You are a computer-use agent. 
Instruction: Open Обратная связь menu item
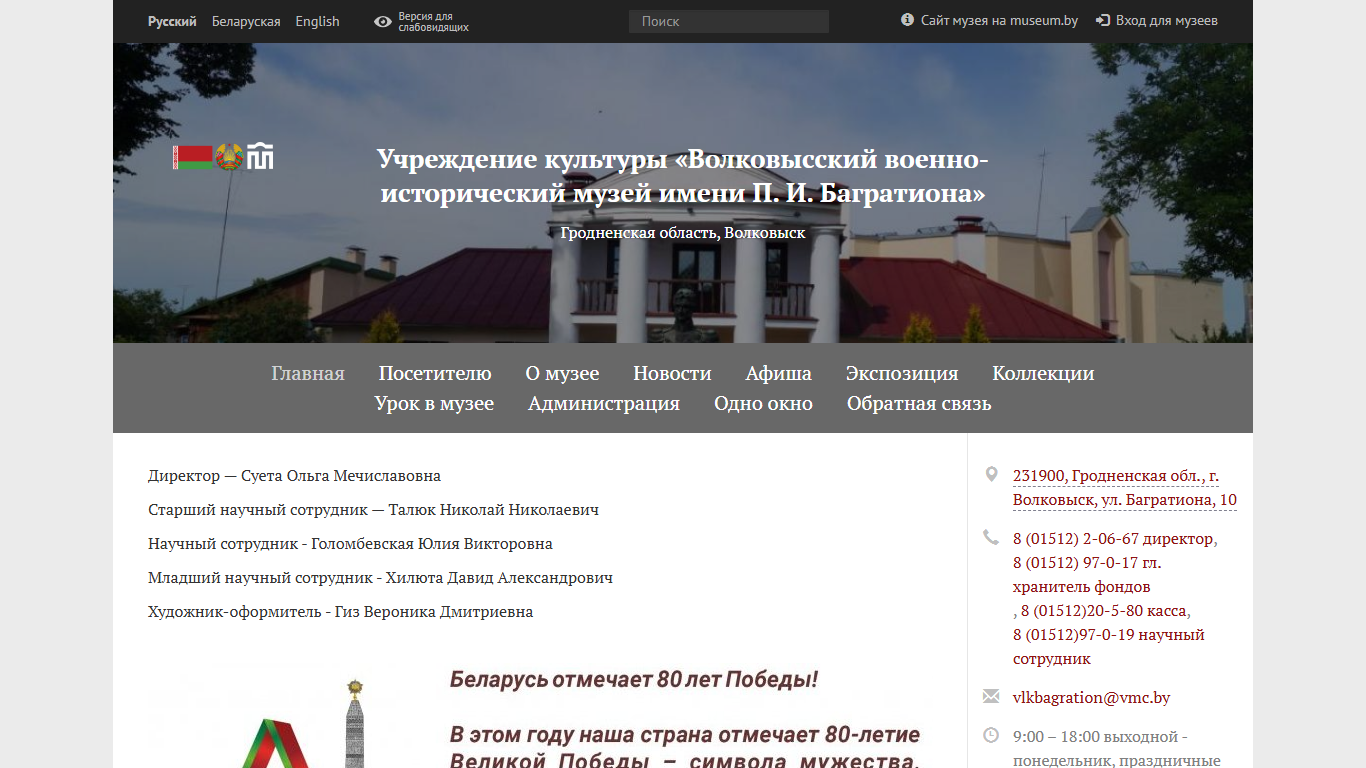point(919,404)
